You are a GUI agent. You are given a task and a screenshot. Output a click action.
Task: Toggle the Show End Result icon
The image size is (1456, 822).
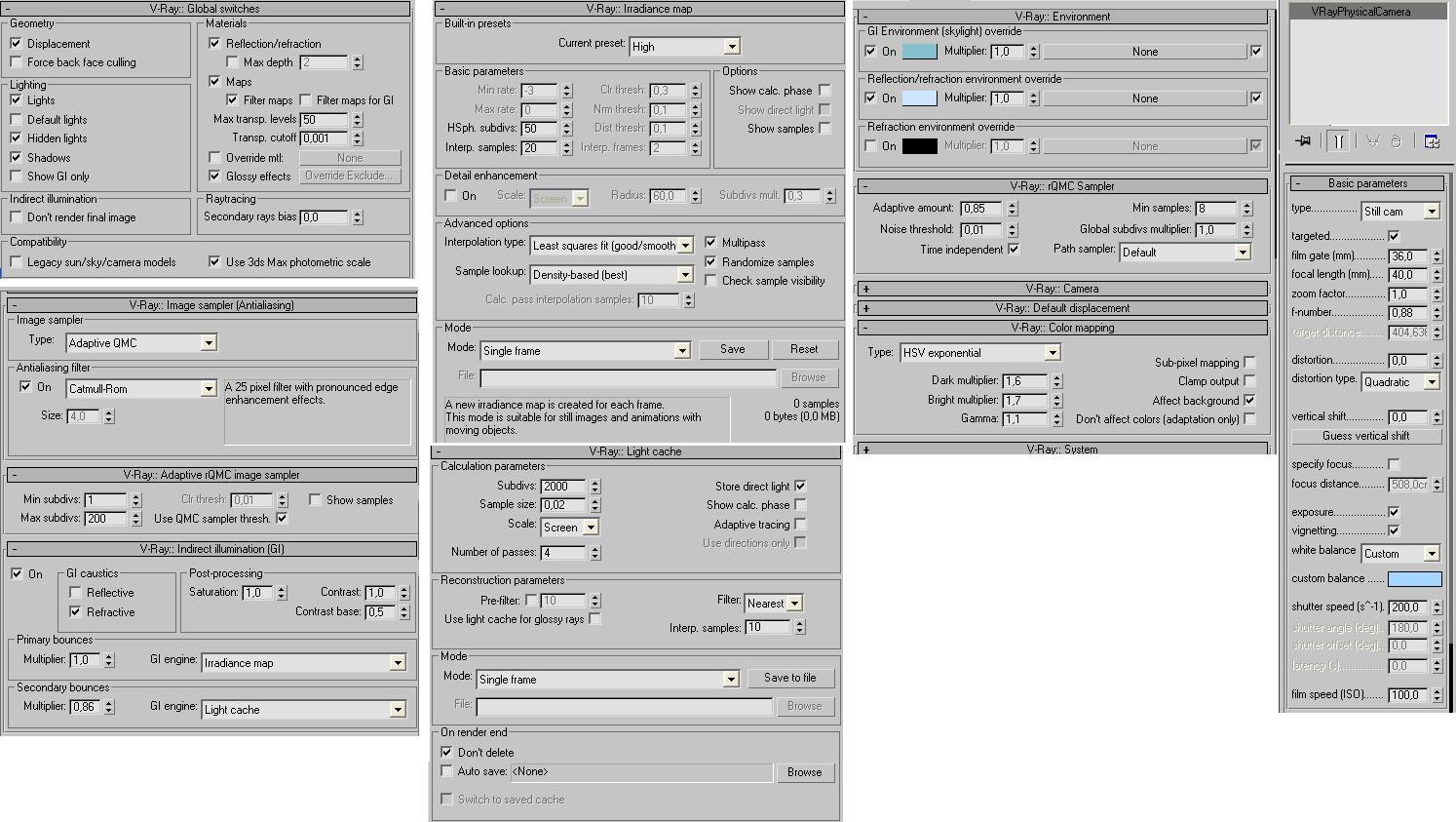click(1339, 141)
